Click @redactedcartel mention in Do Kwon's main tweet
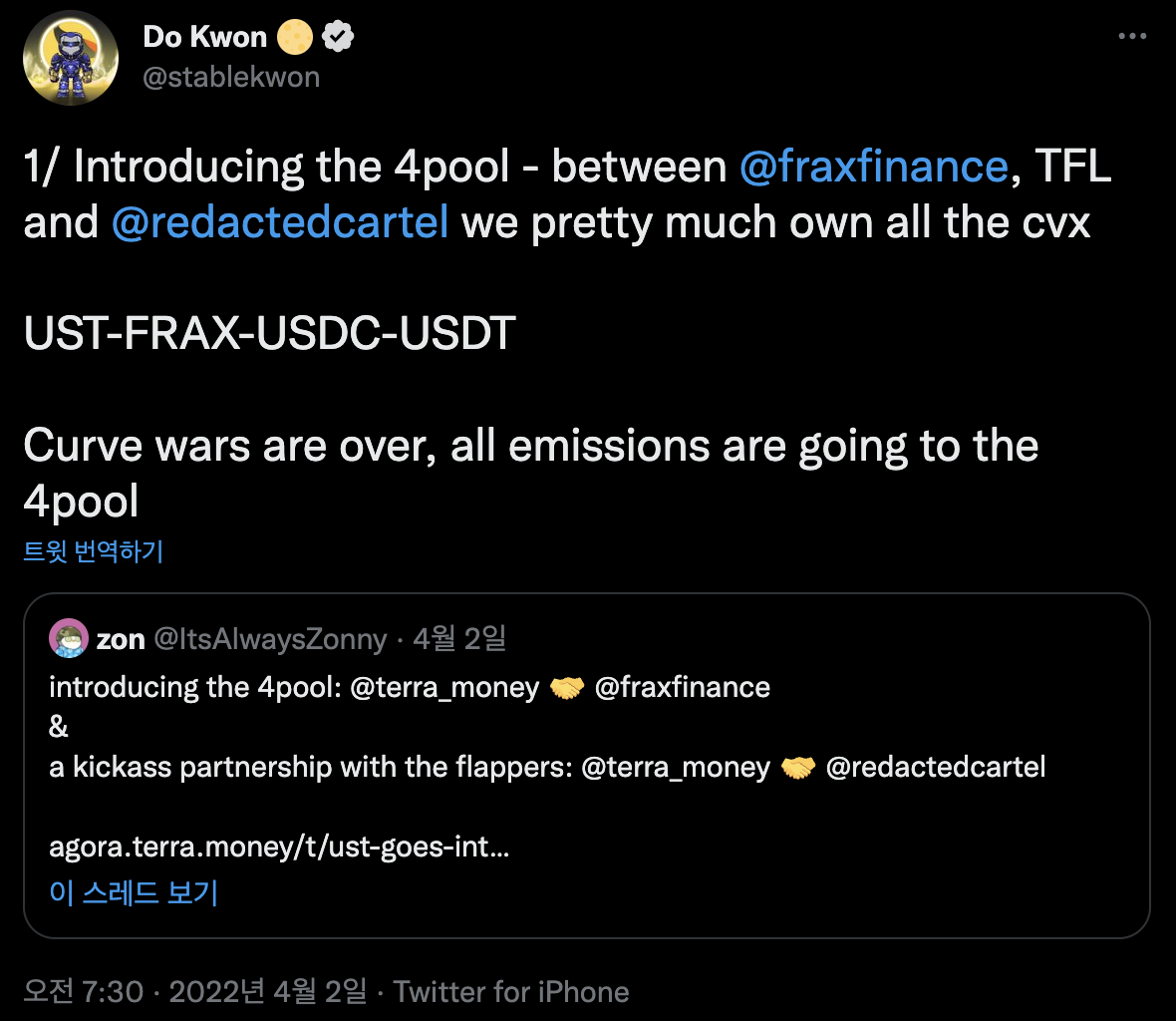 280,221
